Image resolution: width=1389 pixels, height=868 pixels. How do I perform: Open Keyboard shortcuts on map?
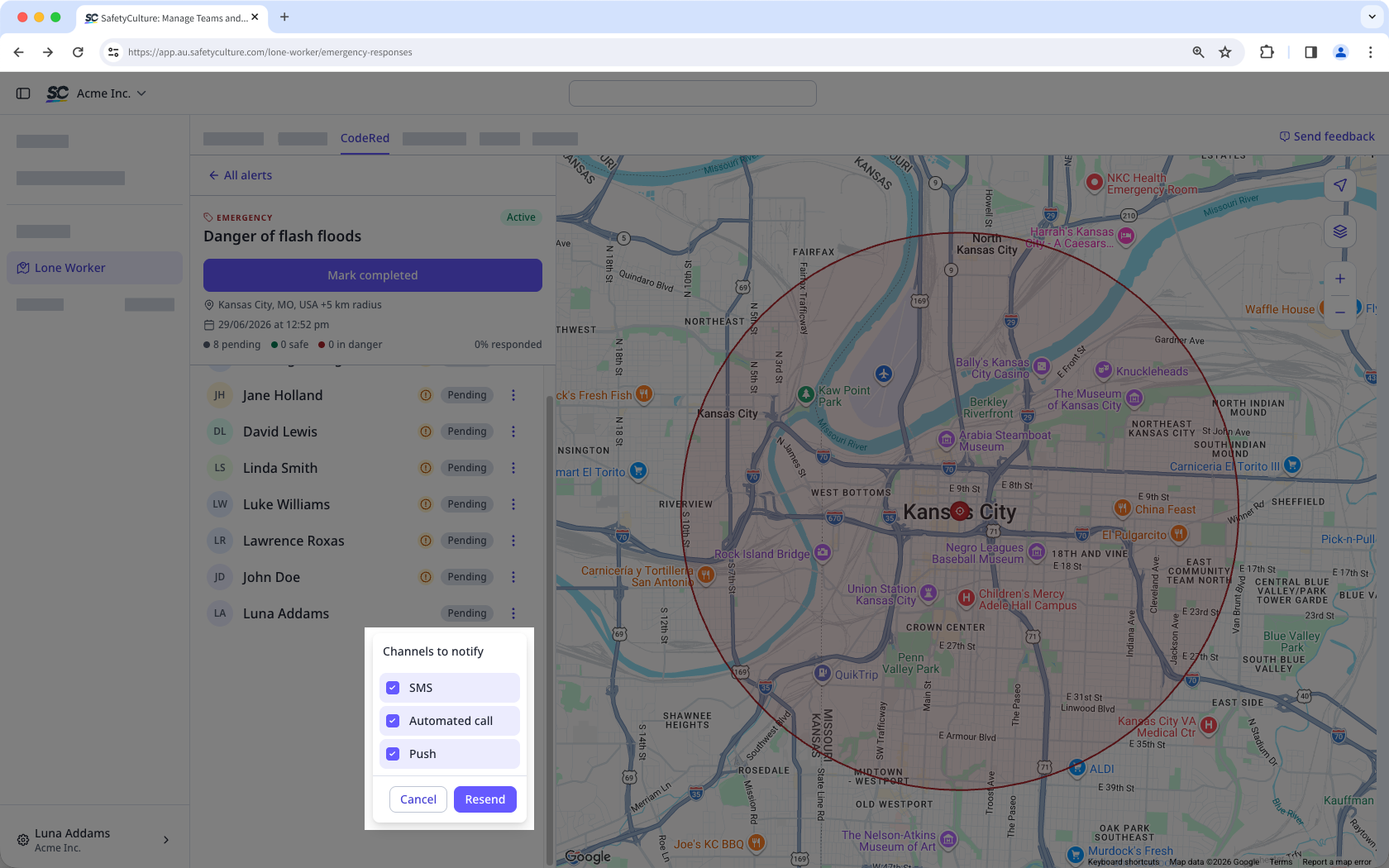[x=1124, y=862]
